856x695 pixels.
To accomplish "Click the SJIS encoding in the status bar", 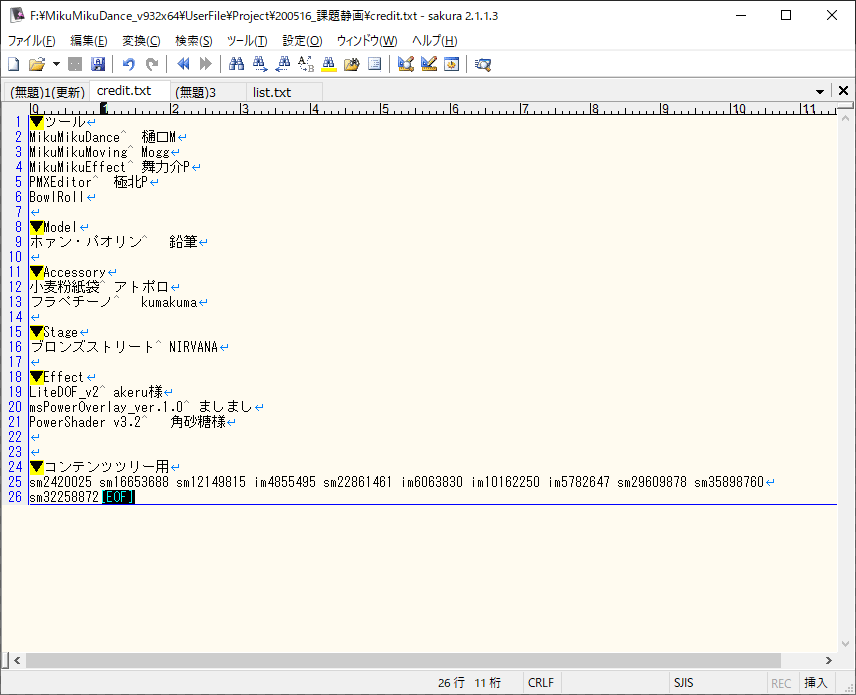I will (683, 683).
